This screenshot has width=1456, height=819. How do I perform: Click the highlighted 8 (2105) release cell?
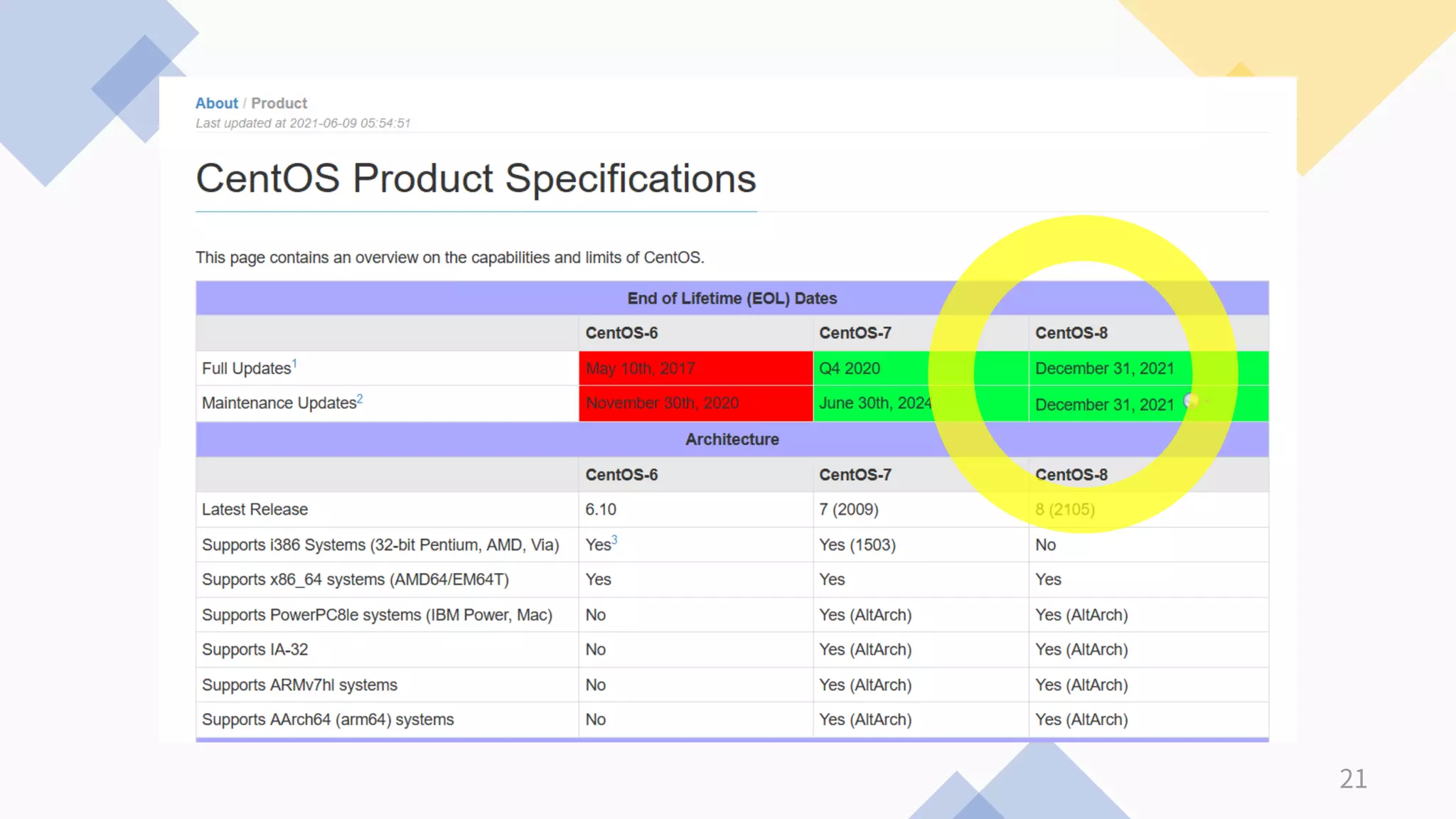point(1064,509)
